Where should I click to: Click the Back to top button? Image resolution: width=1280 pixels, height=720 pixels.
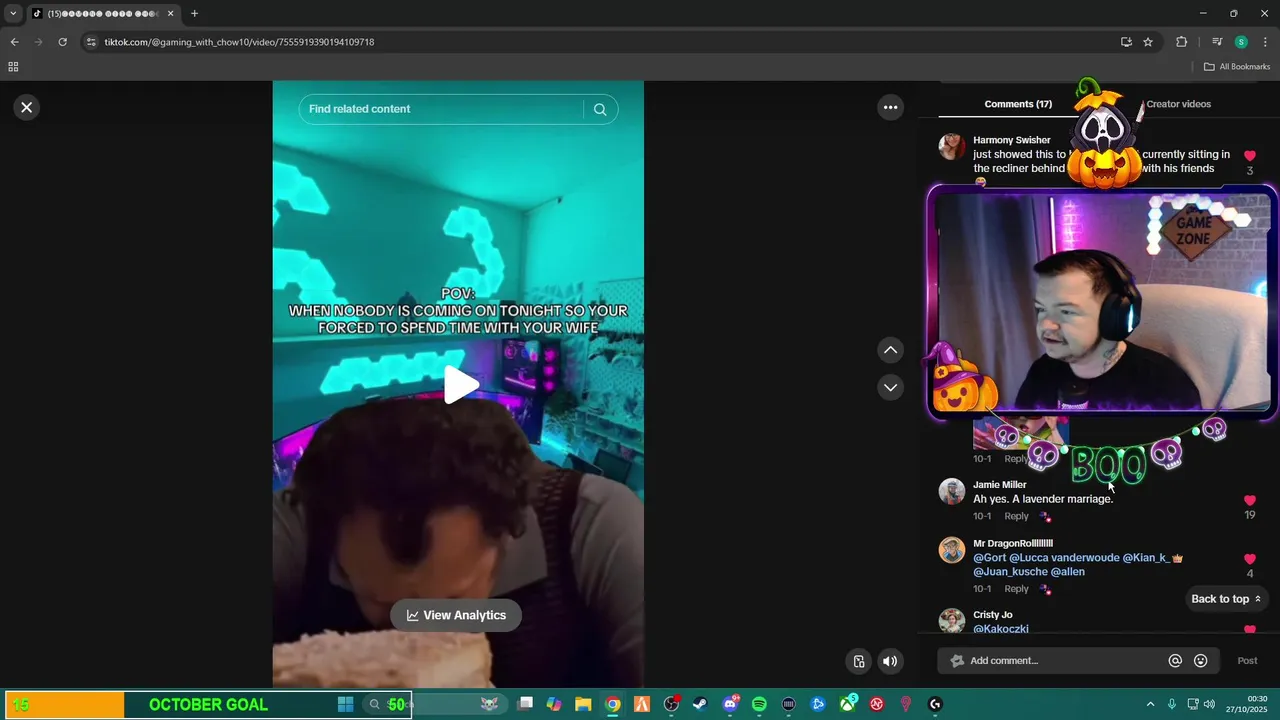point(1226,599)
